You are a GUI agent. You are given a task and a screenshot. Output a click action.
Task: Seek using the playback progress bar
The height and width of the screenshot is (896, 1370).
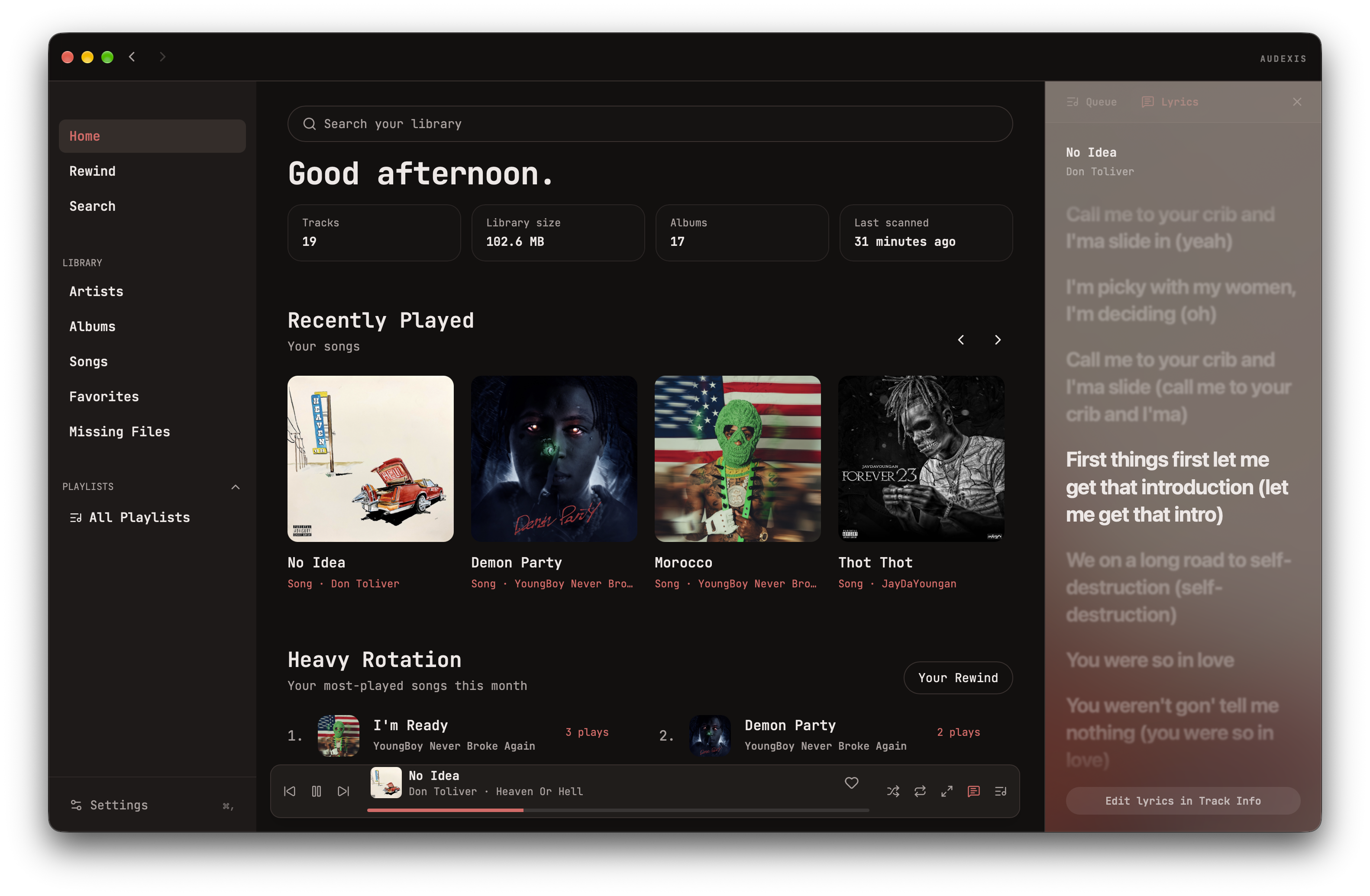[x=618, y=810]
